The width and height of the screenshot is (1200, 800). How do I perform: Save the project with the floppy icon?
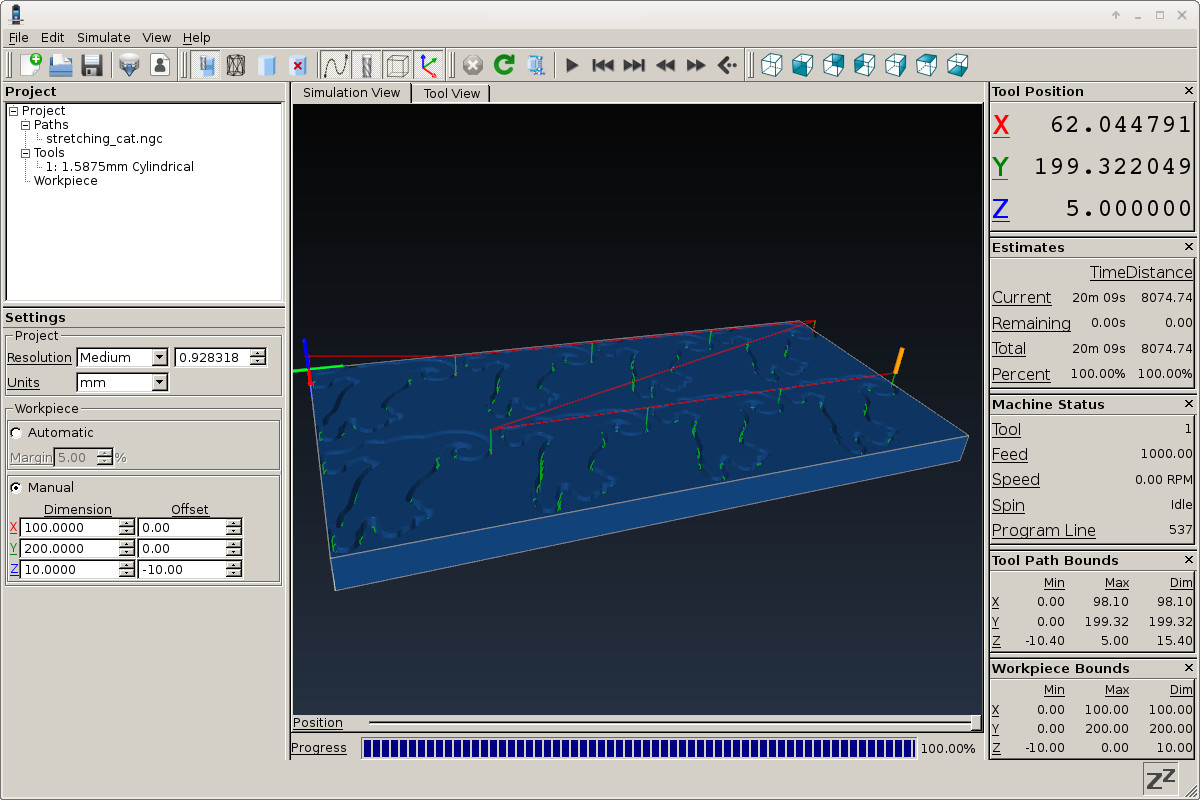[92, 65]
